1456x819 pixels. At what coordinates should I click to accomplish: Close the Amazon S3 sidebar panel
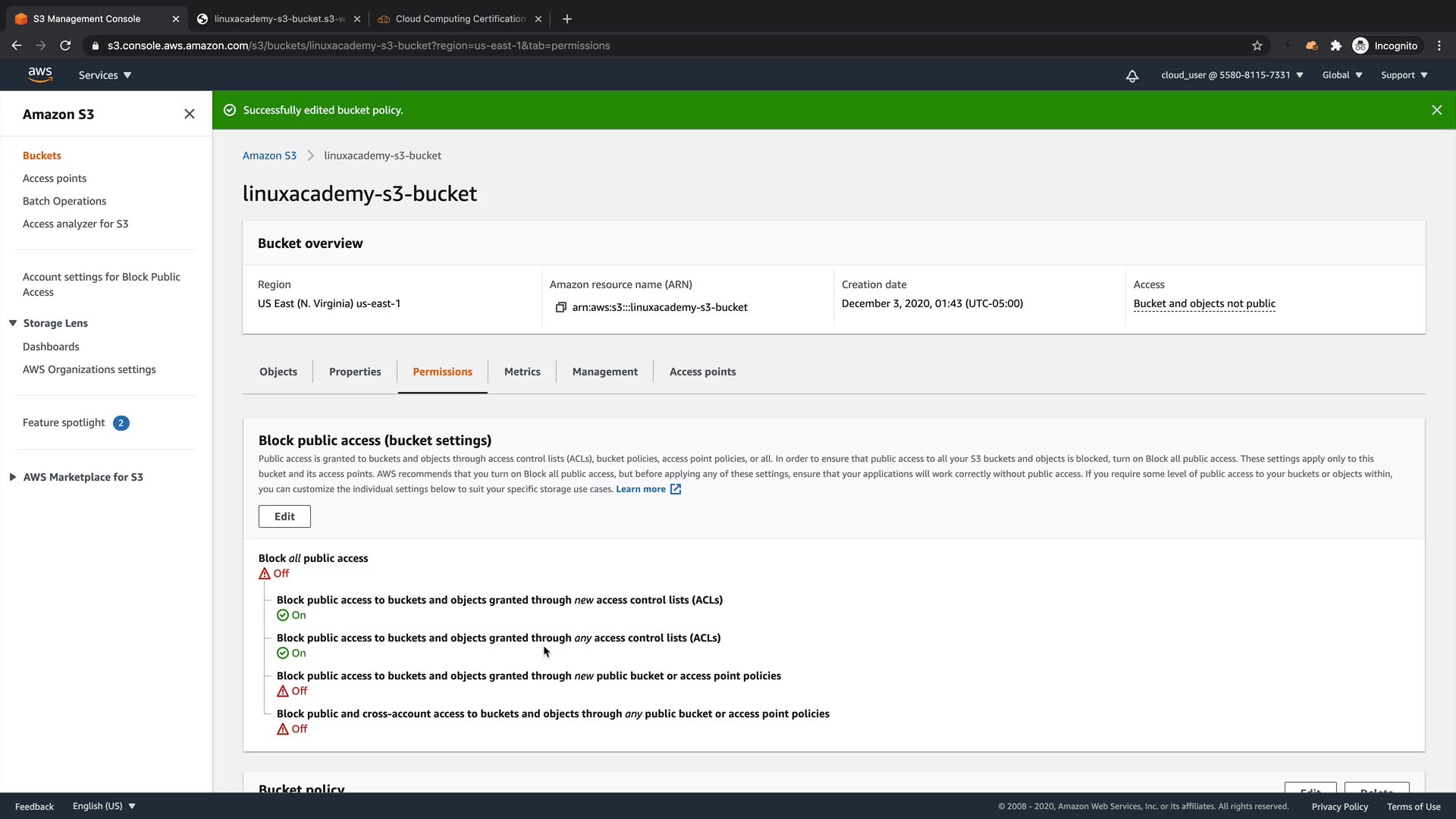point(190,114)
